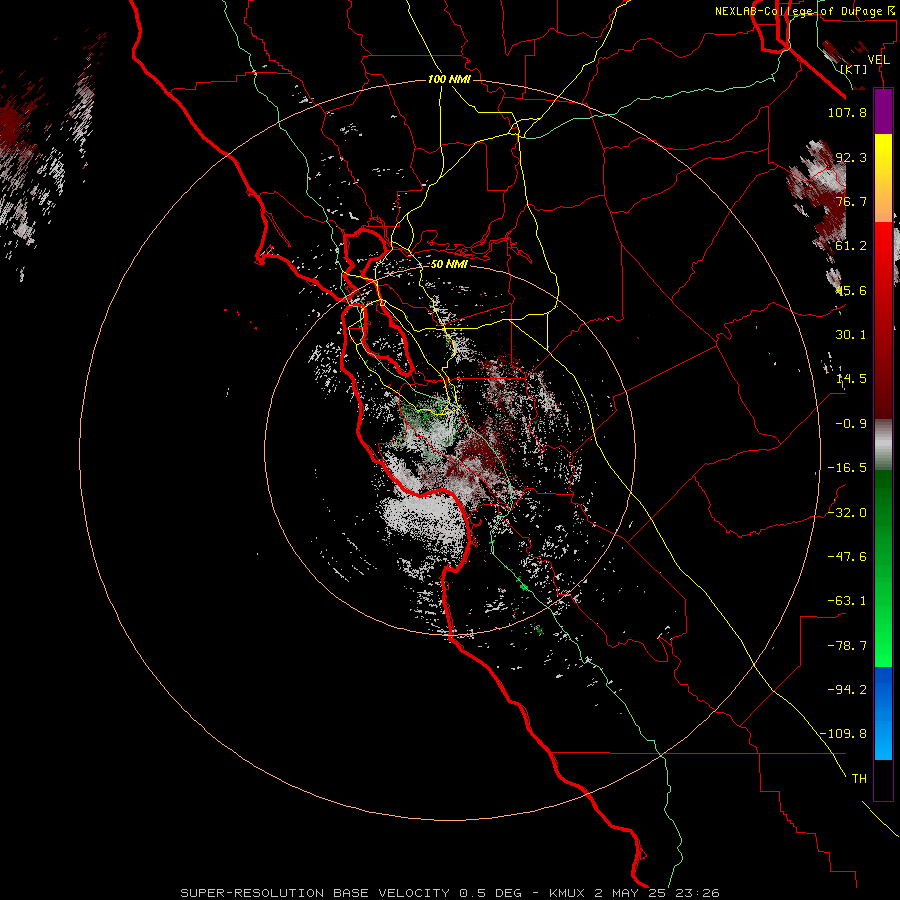Pick the black TH segment of the scale
The image size is (900, 900).
point(883,780)
